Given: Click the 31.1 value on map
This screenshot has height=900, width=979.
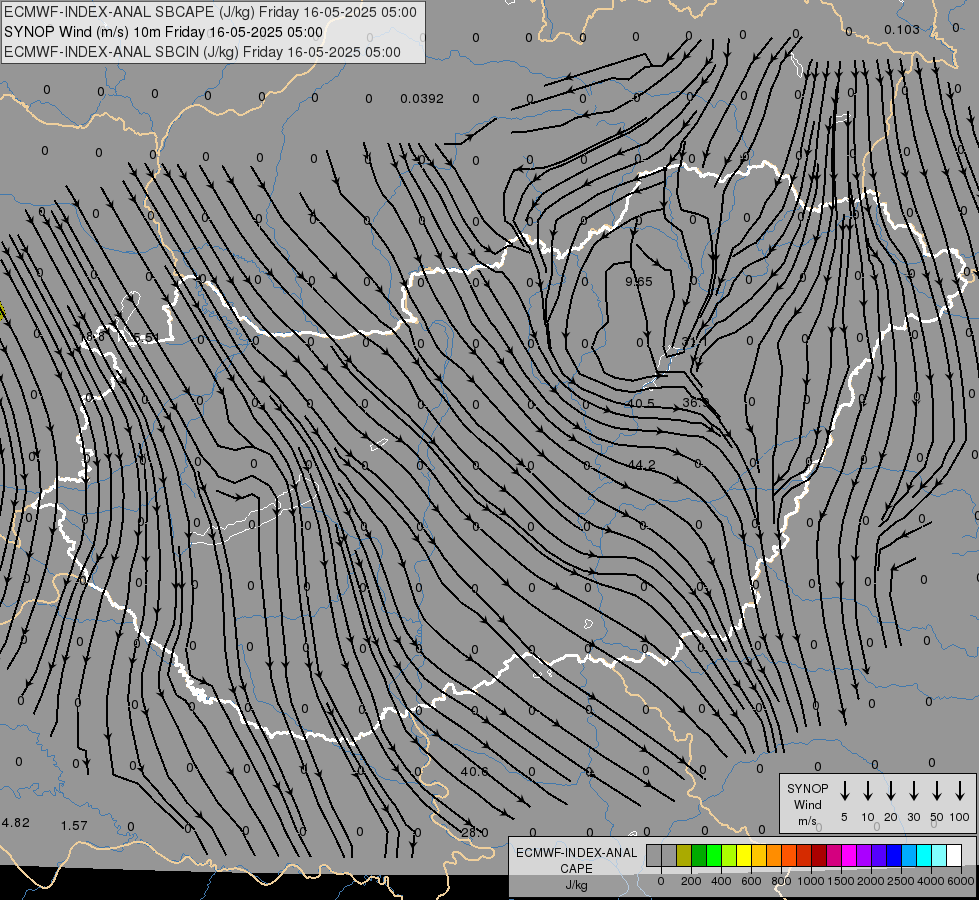Looking at the screenshot, I should 694,342.
